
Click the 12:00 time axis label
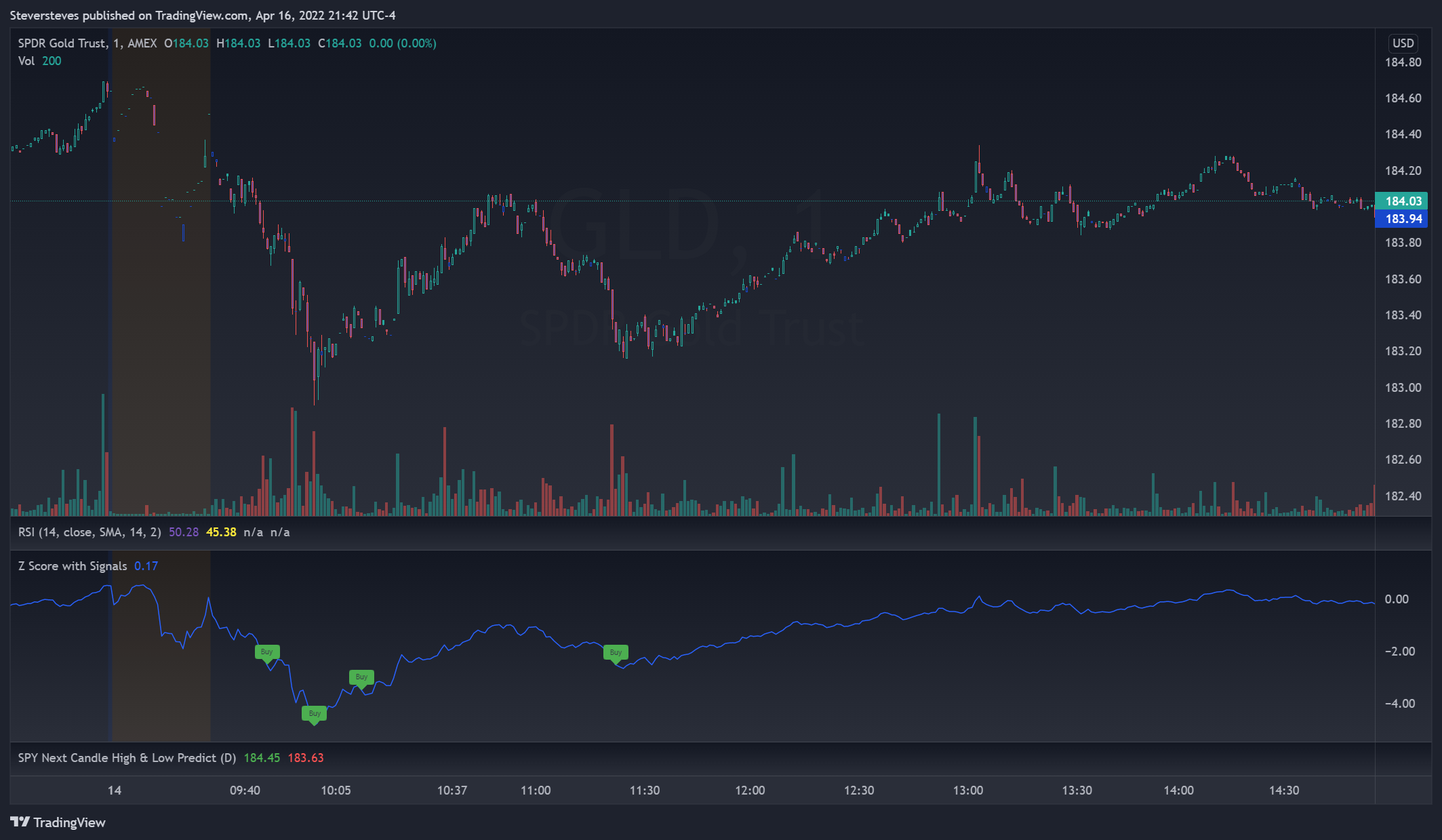pos(750,791)
